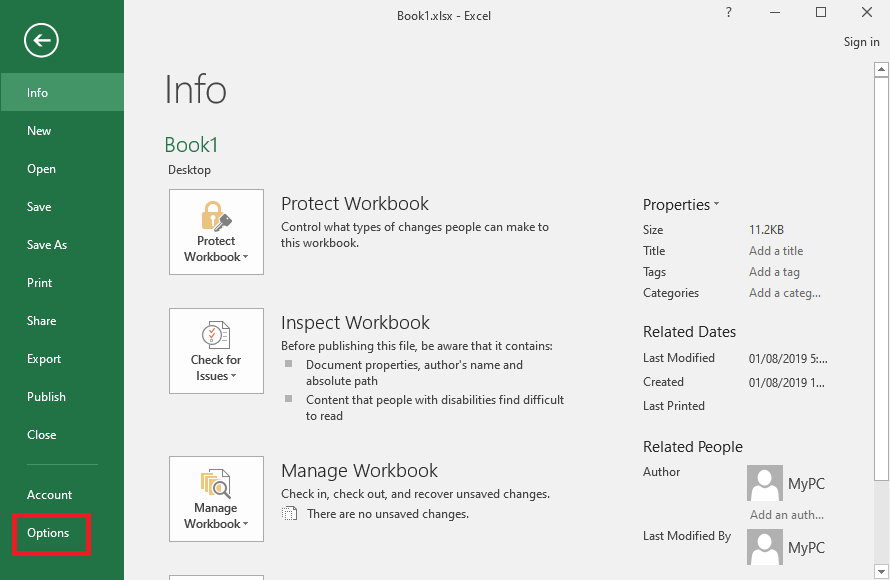Click the scrollbar down arrow

coord(881,572)
